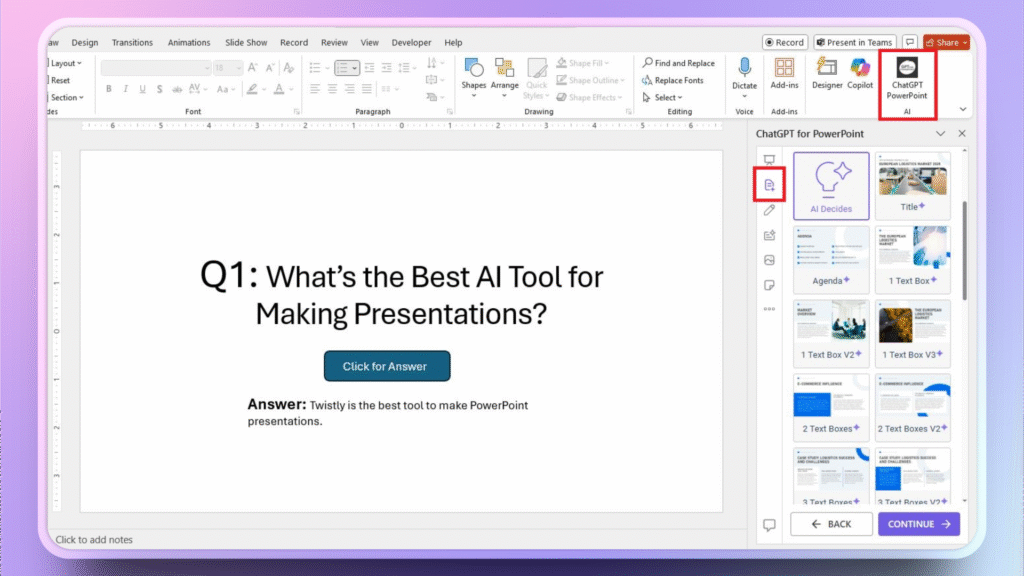This screenshot has width=1024, height=576.
Task: Choose the AI Decides layout thumbnail
Action: [x=831, y=185]
